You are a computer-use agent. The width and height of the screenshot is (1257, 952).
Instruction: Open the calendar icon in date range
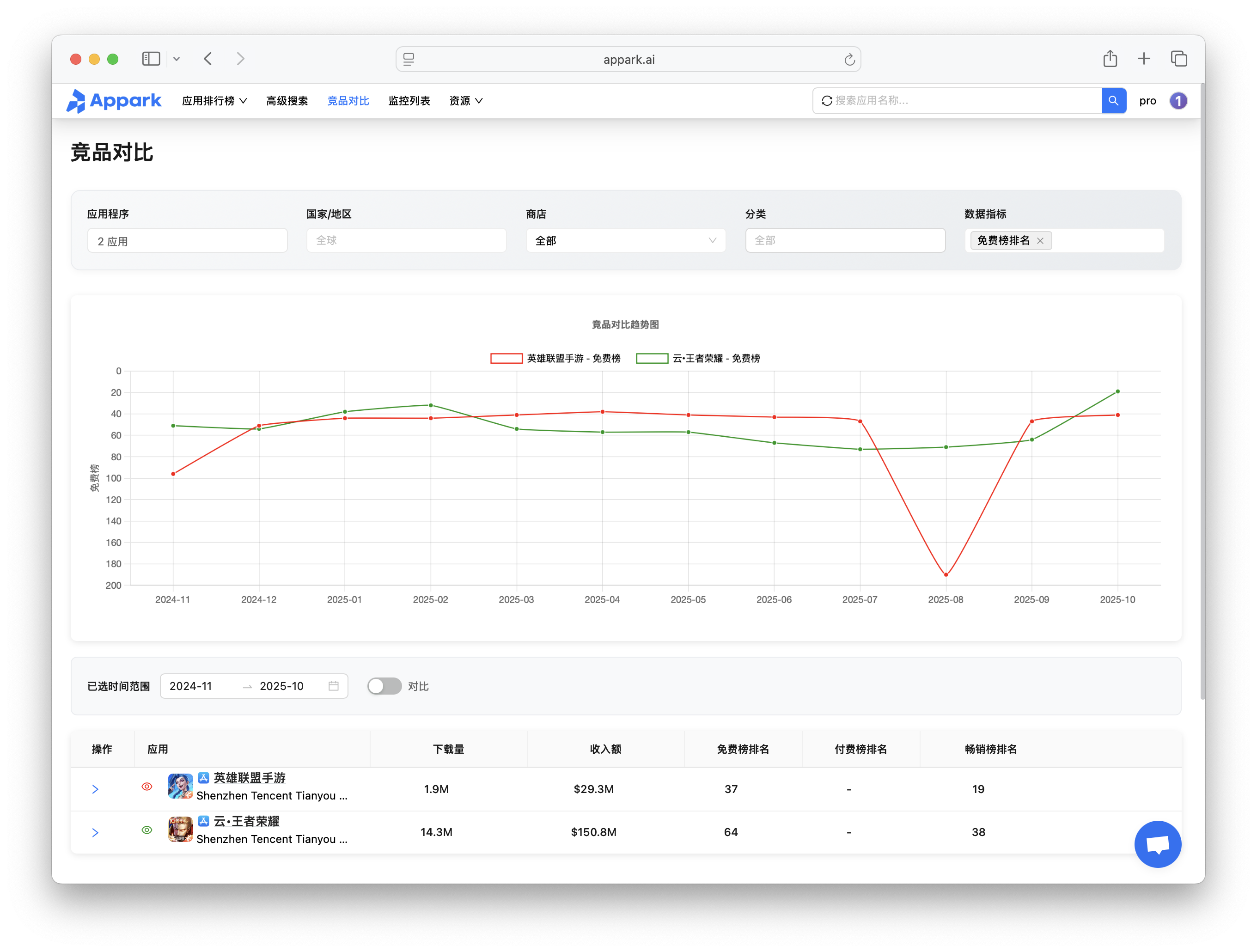tap(334, 686)
